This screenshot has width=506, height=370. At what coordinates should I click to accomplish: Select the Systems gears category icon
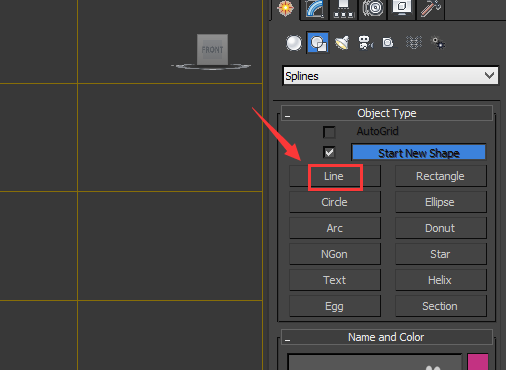(438, 43)
